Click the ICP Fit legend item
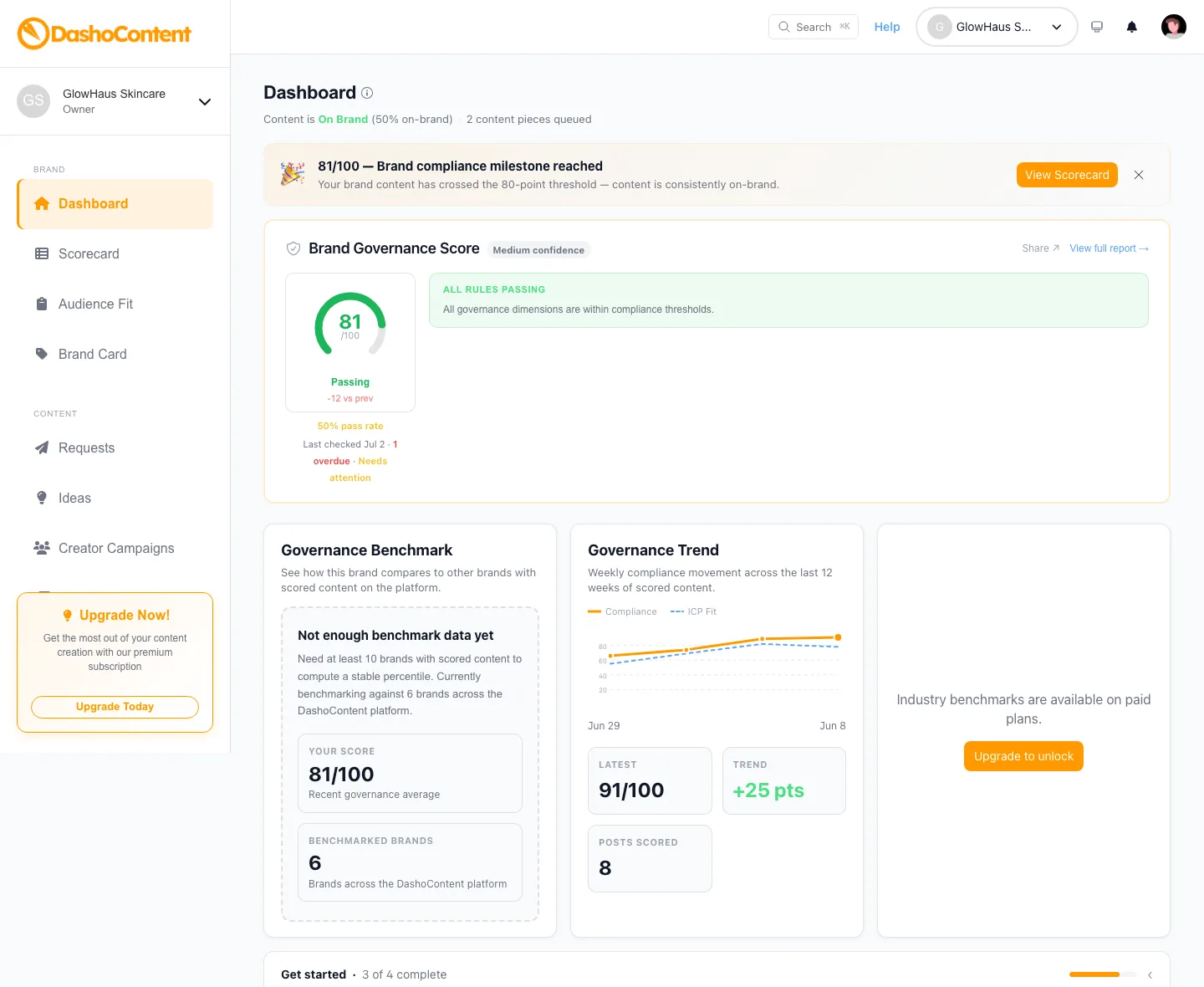 click(x=693, y=611)
